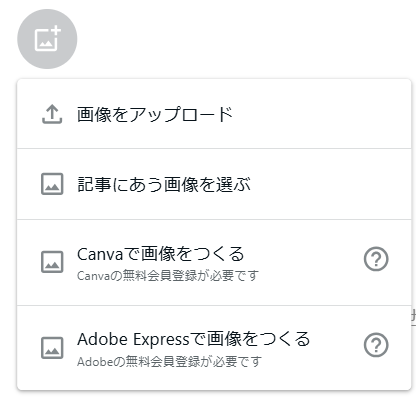Click the Canvaの無料会員登録が必要です note
Viewport: 416px width, 398px height.
[168, 276]
